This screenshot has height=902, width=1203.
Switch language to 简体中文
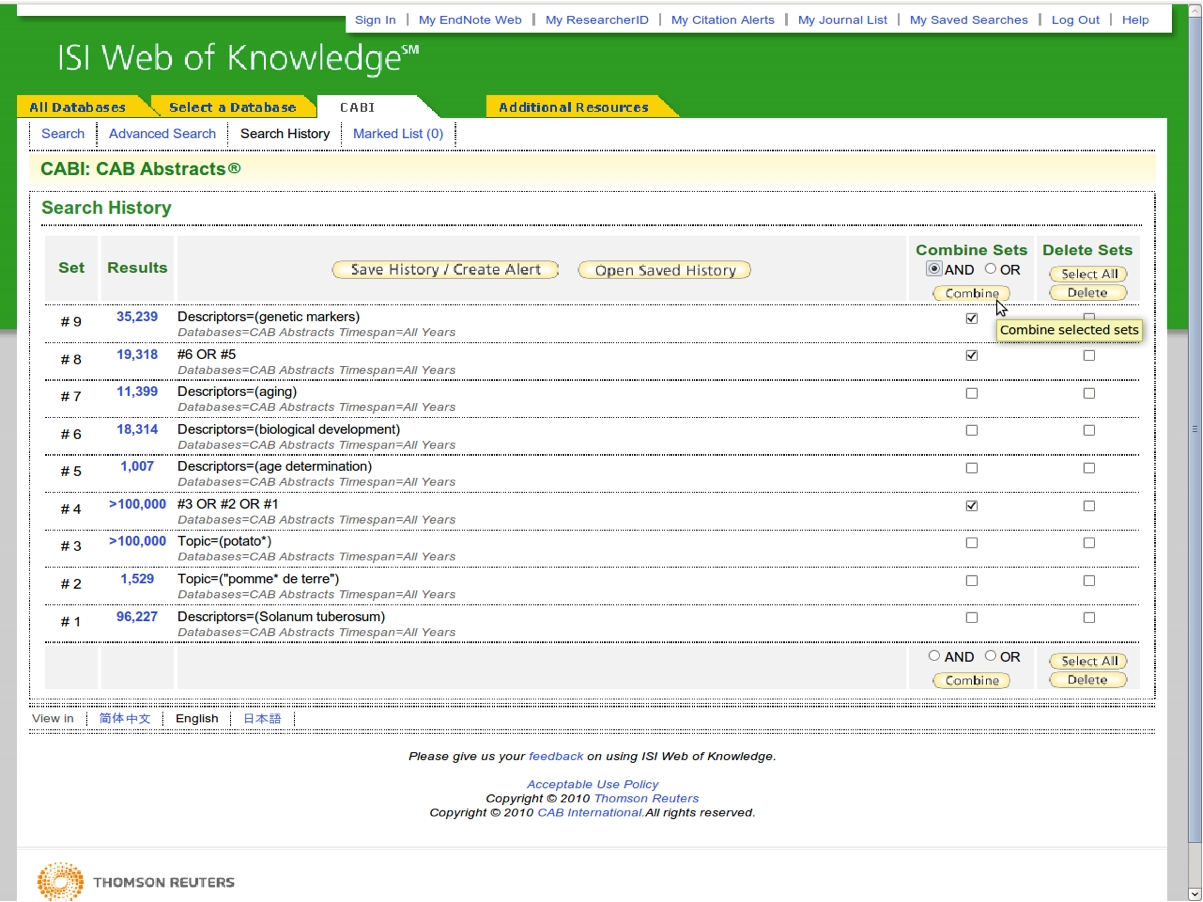point(125,718)
